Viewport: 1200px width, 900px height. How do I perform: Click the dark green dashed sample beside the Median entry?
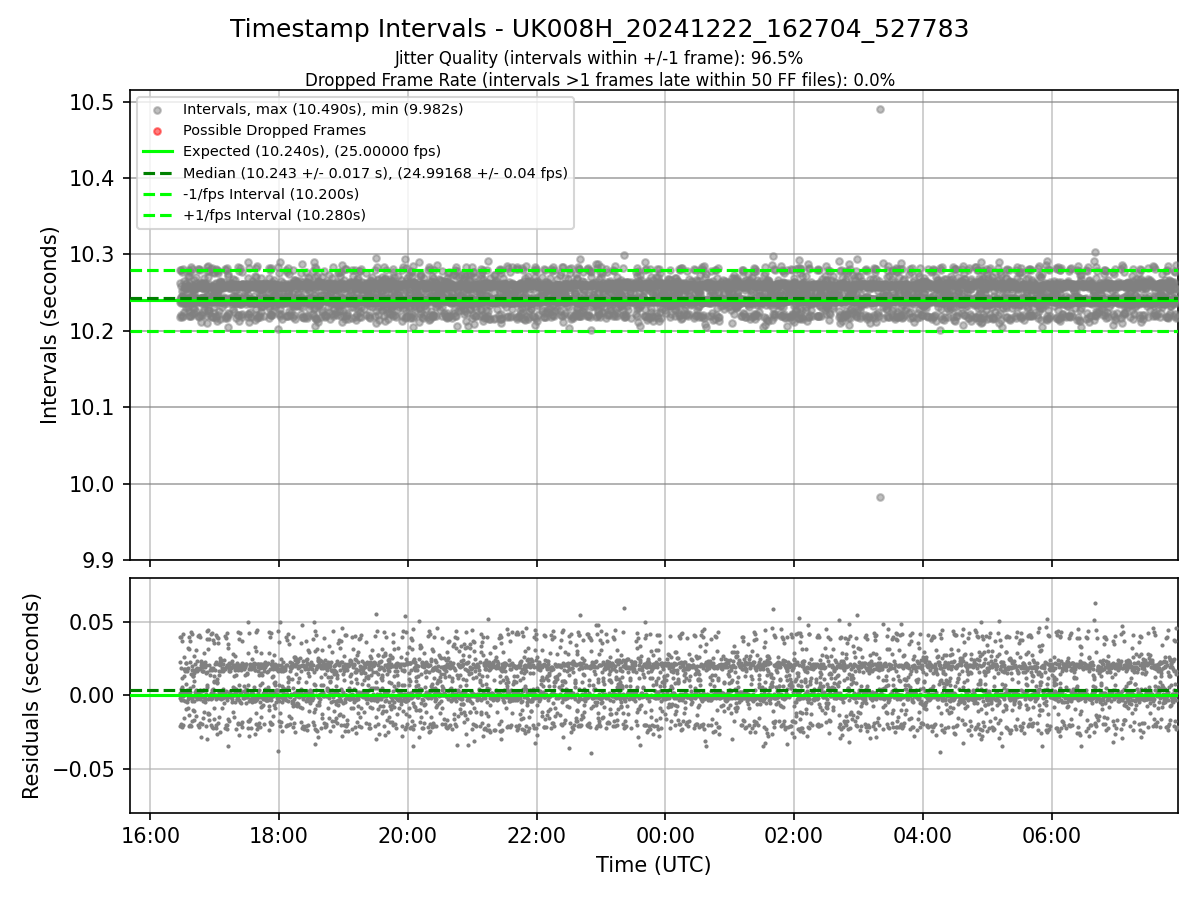tap(157, 173)
